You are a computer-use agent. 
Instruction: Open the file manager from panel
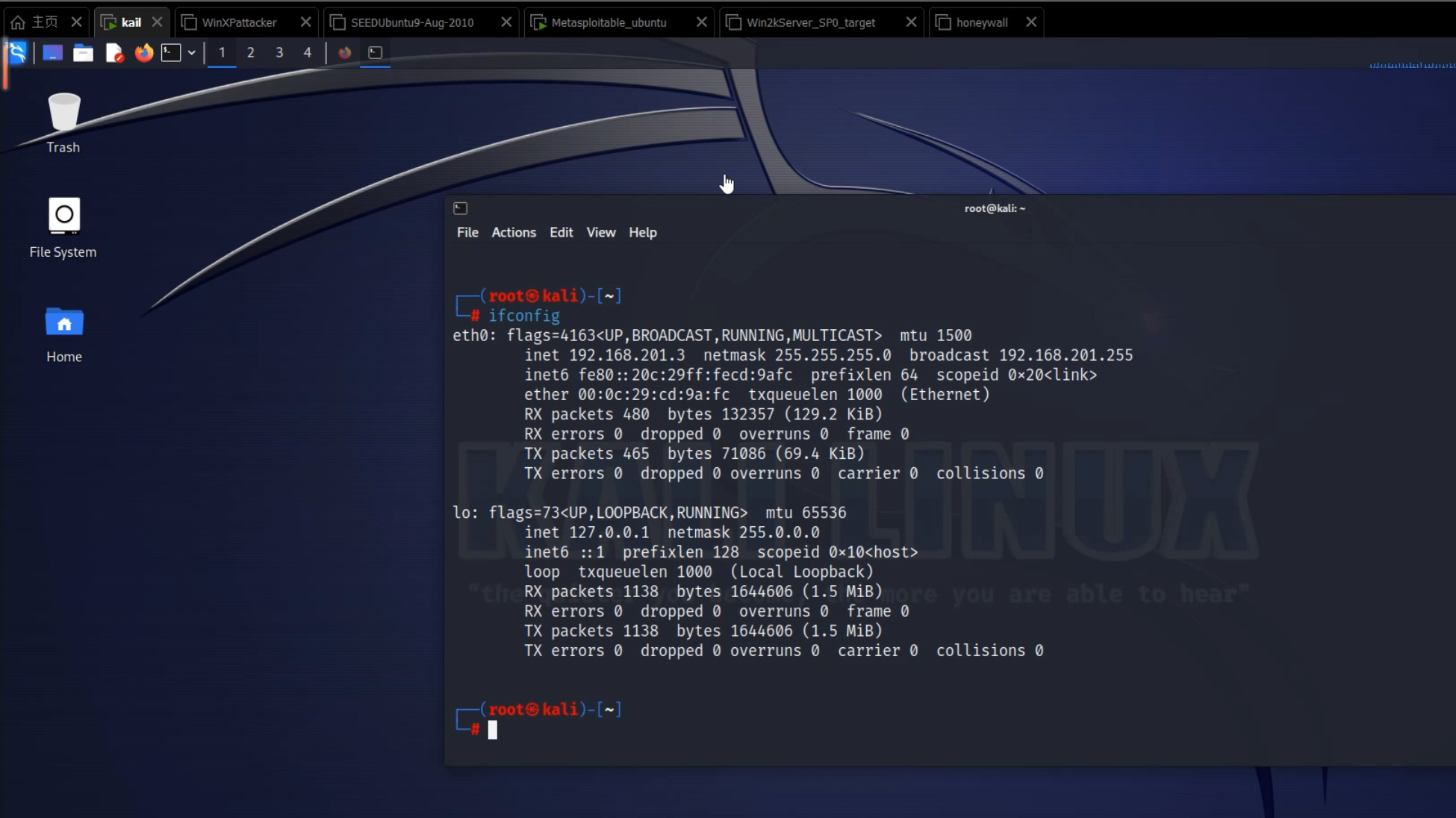83,52
